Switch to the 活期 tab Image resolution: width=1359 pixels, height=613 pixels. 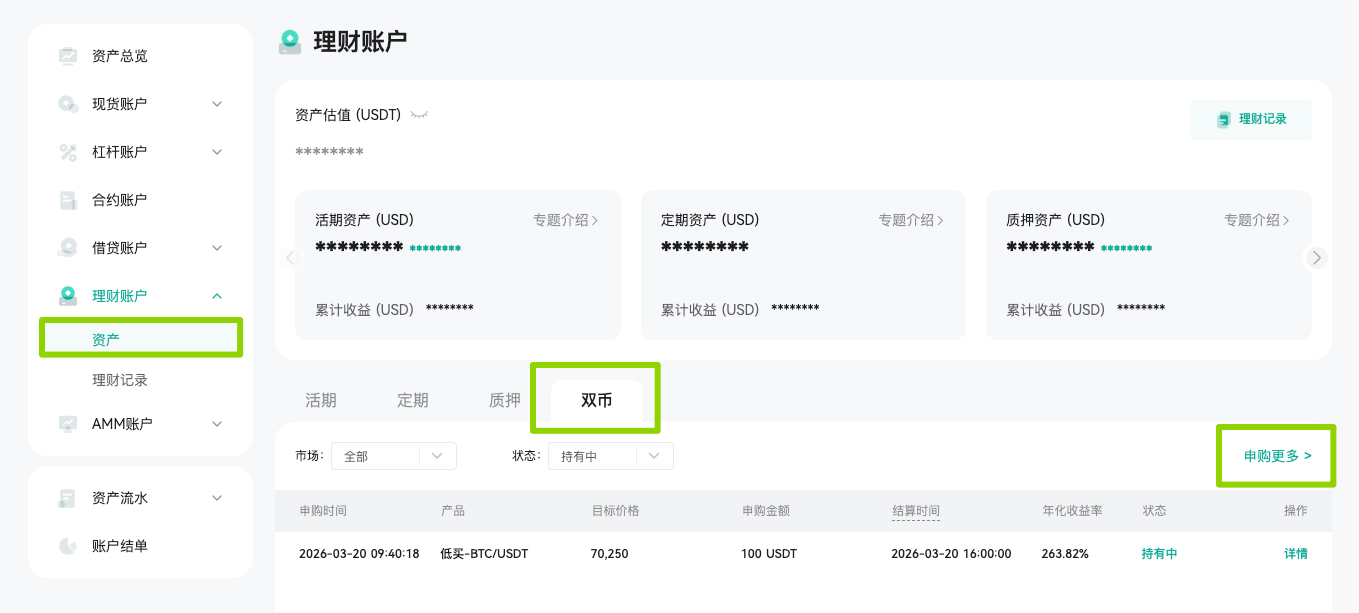pyautogui.click(x=321, y=400)
